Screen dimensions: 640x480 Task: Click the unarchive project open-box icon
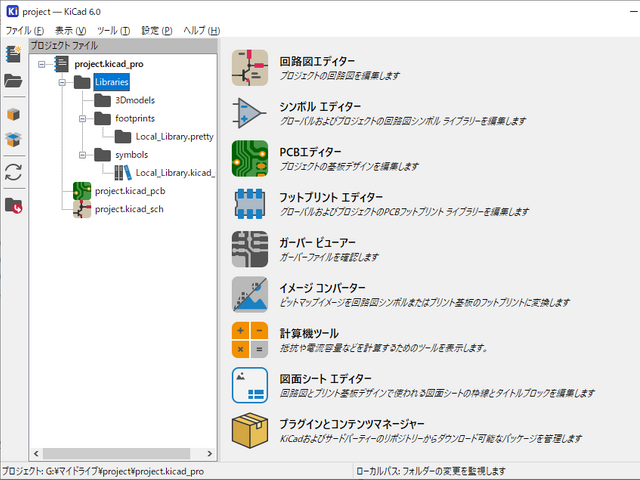13,140
